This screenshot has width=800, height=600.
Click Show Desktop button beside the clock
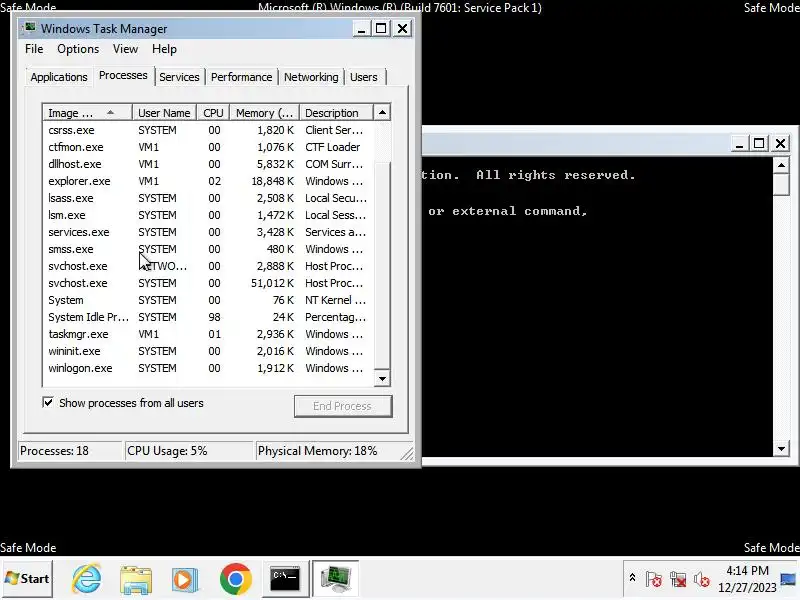pos(788,579)
